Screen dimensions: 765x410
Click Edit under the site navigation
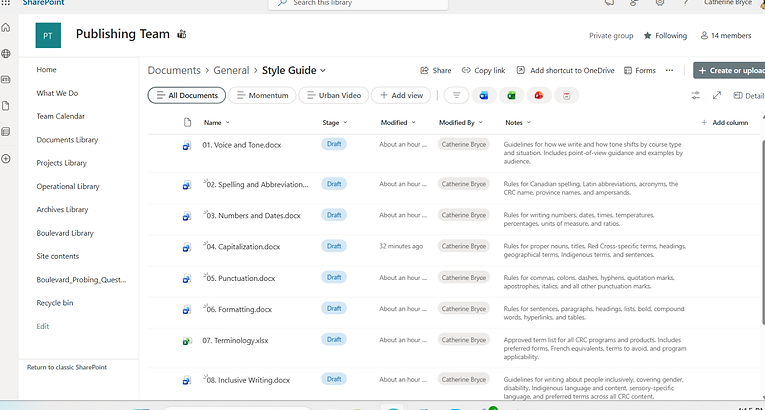(x=42, y=326)
